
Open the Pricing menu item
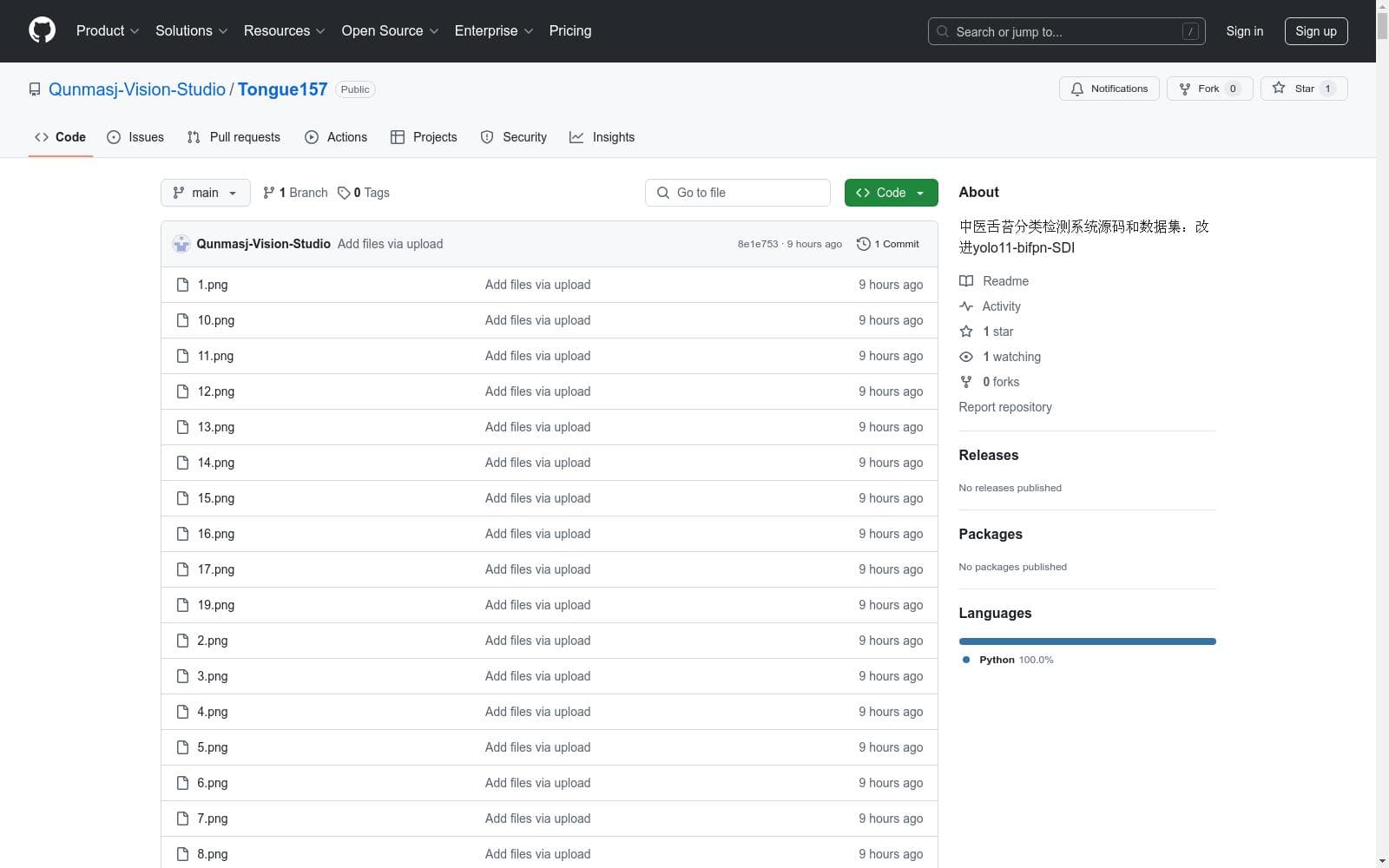[570, 30]
